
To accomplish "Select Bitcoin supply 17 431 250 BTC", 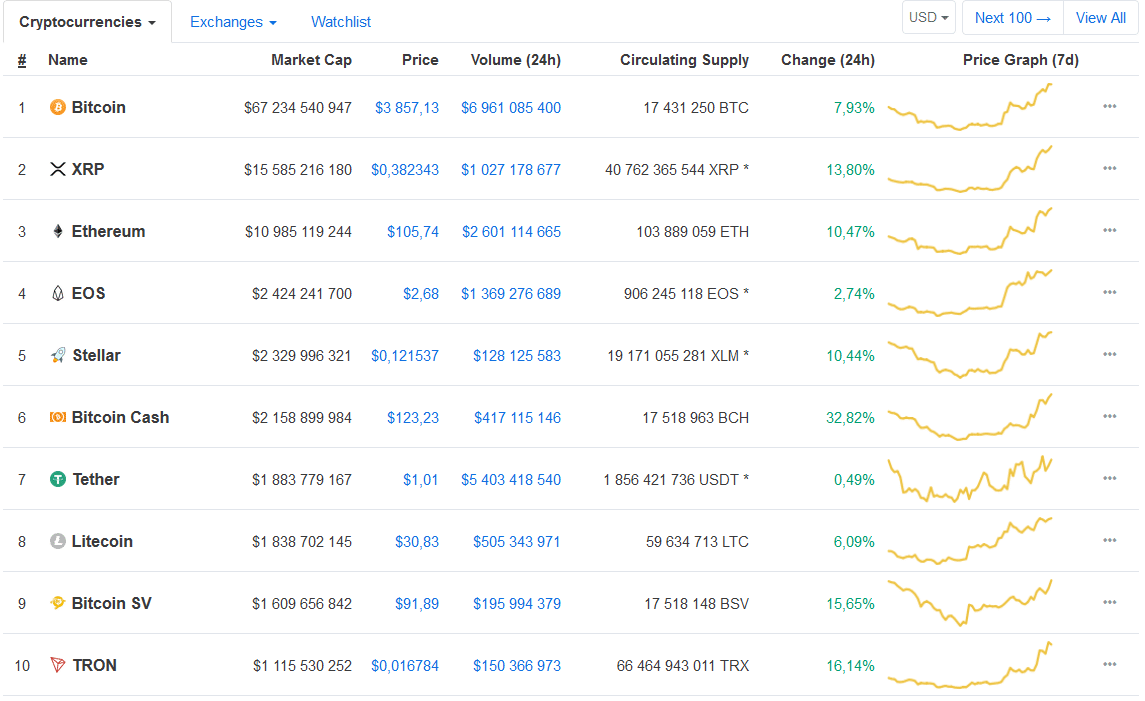I will pos(696,108).
